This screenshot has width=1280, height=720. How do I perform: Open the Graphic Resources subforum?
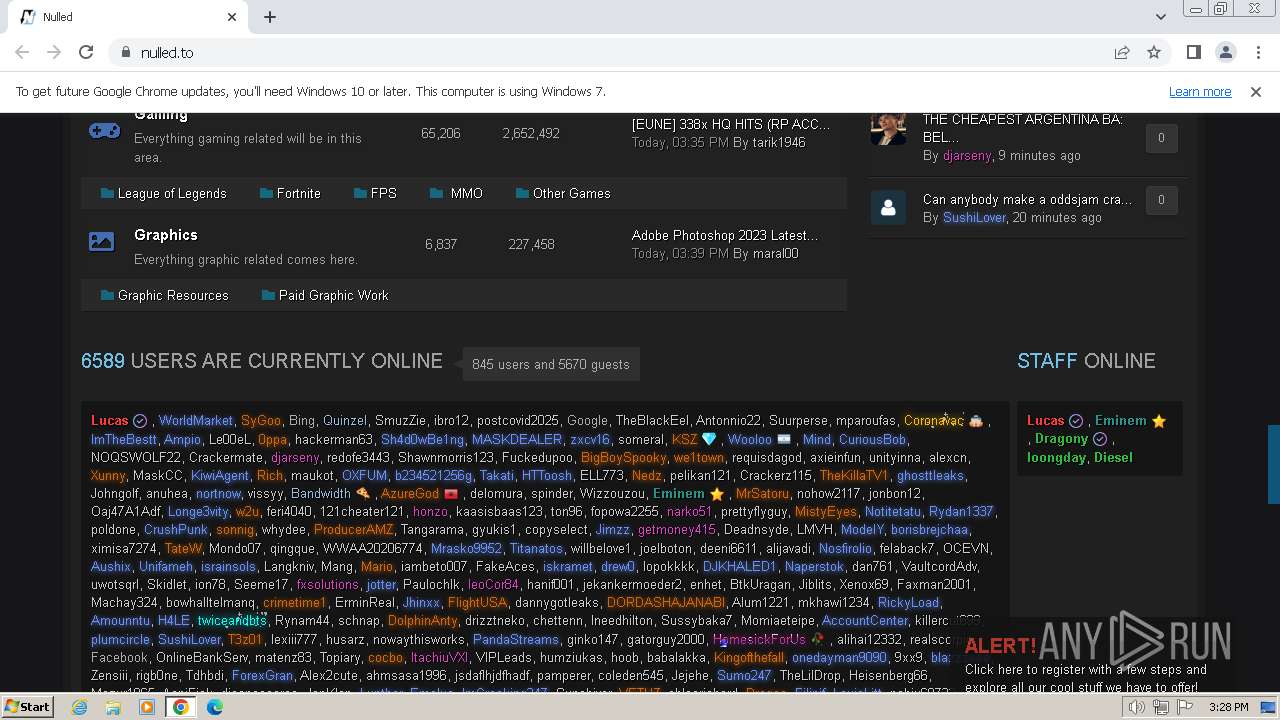click(173, 295)
